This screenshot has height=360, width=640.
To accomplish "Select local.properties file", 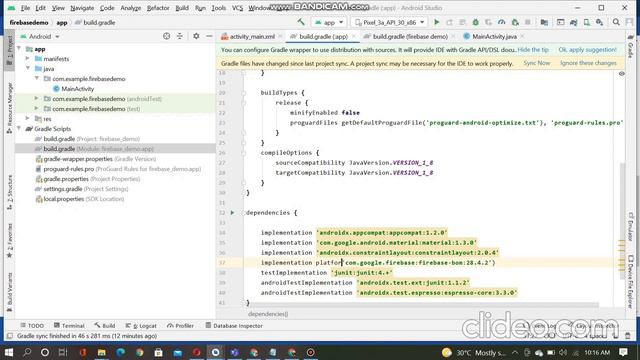I will (x=80, y=199).
